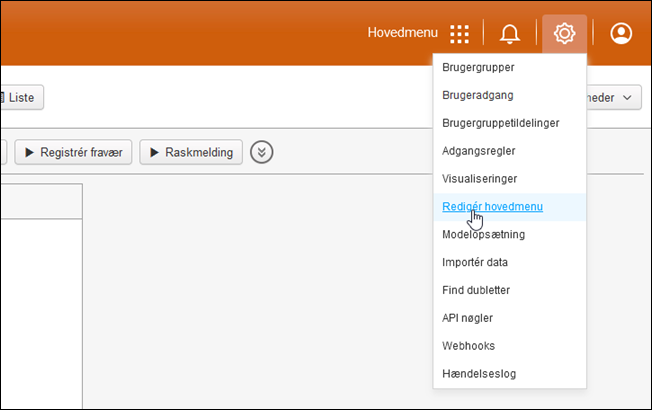Click the settings gear icon
This screenshot has width=652, height=410.
(564, 34)
